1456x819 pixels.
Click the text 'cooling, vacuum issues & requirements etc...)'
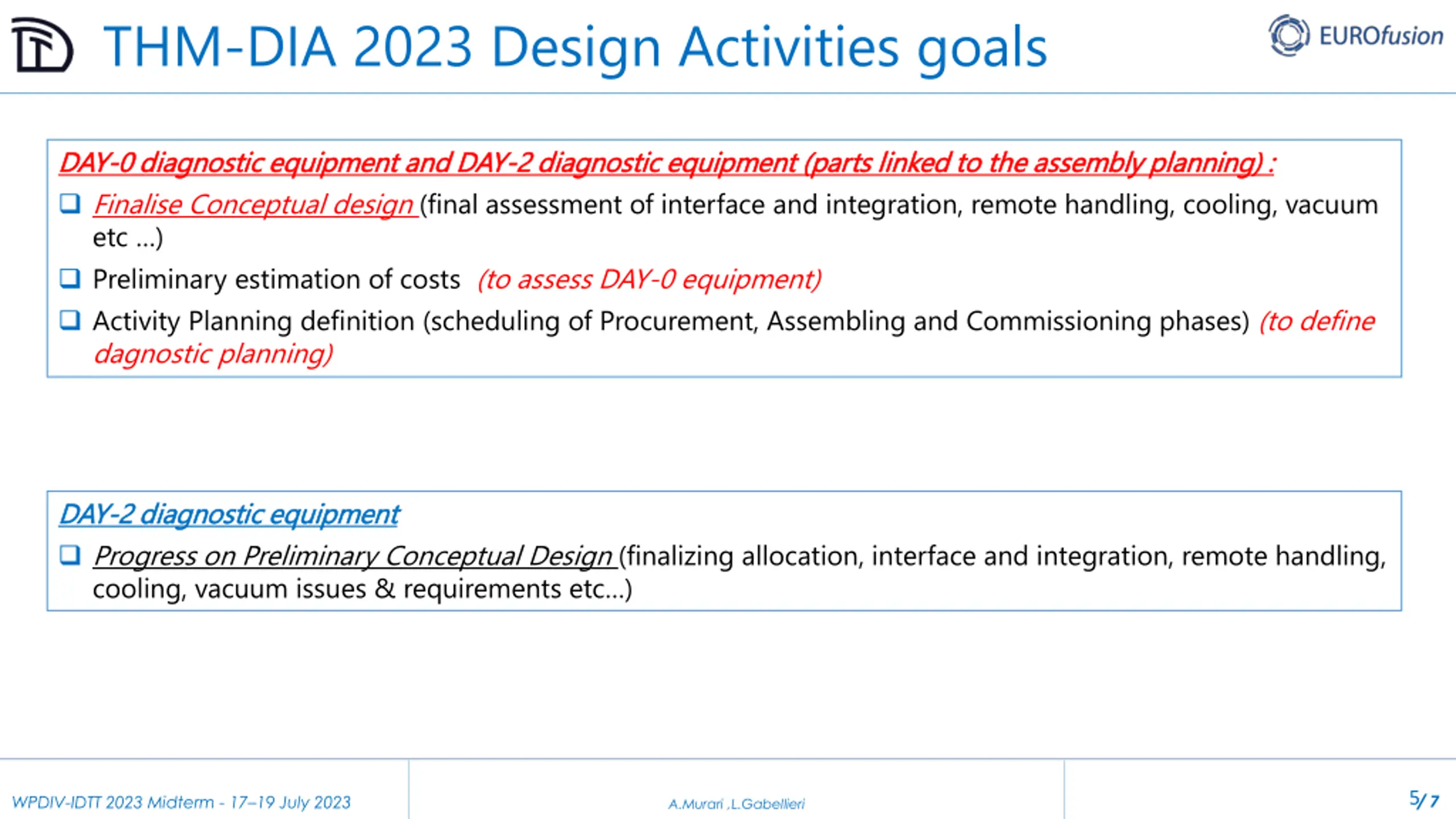pos(362,589)
